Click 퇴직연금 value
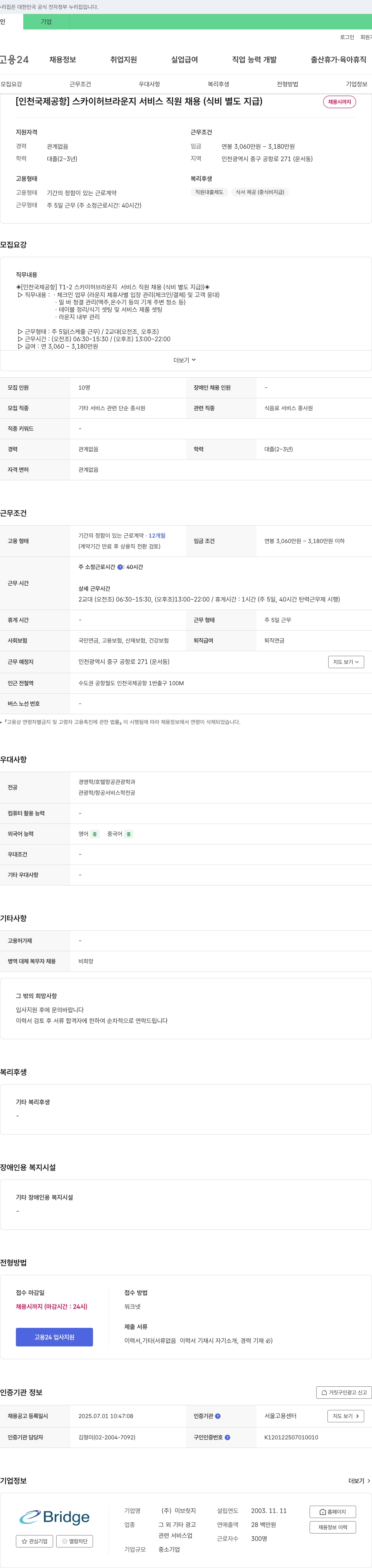The image size is (372, 1568). tap(274, 640)
